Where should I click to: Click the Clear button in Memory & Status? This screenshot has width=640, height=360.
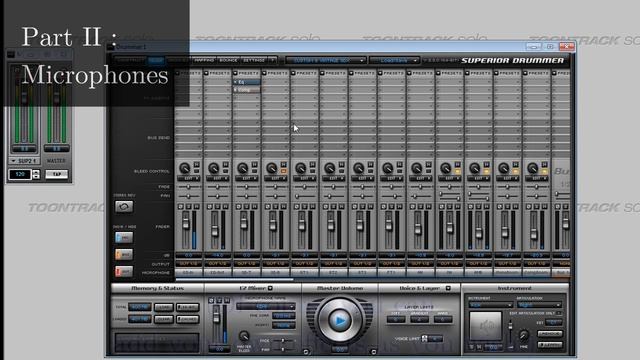pos(163,319)
